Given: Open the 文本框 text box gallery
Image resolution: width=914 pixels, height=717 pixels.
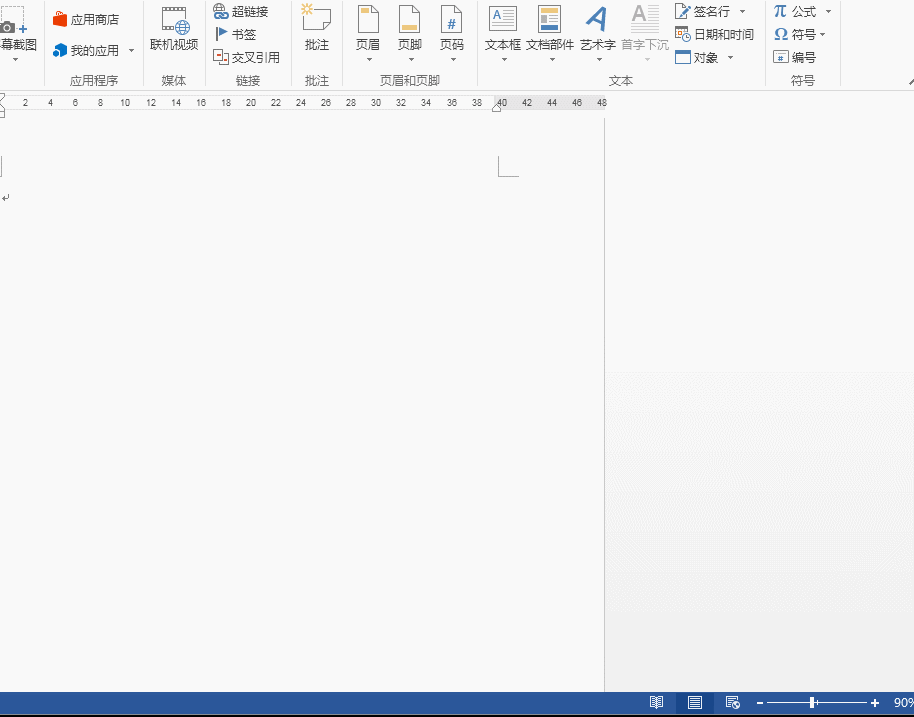Looking at the screenshot, I should coord(503,59).
